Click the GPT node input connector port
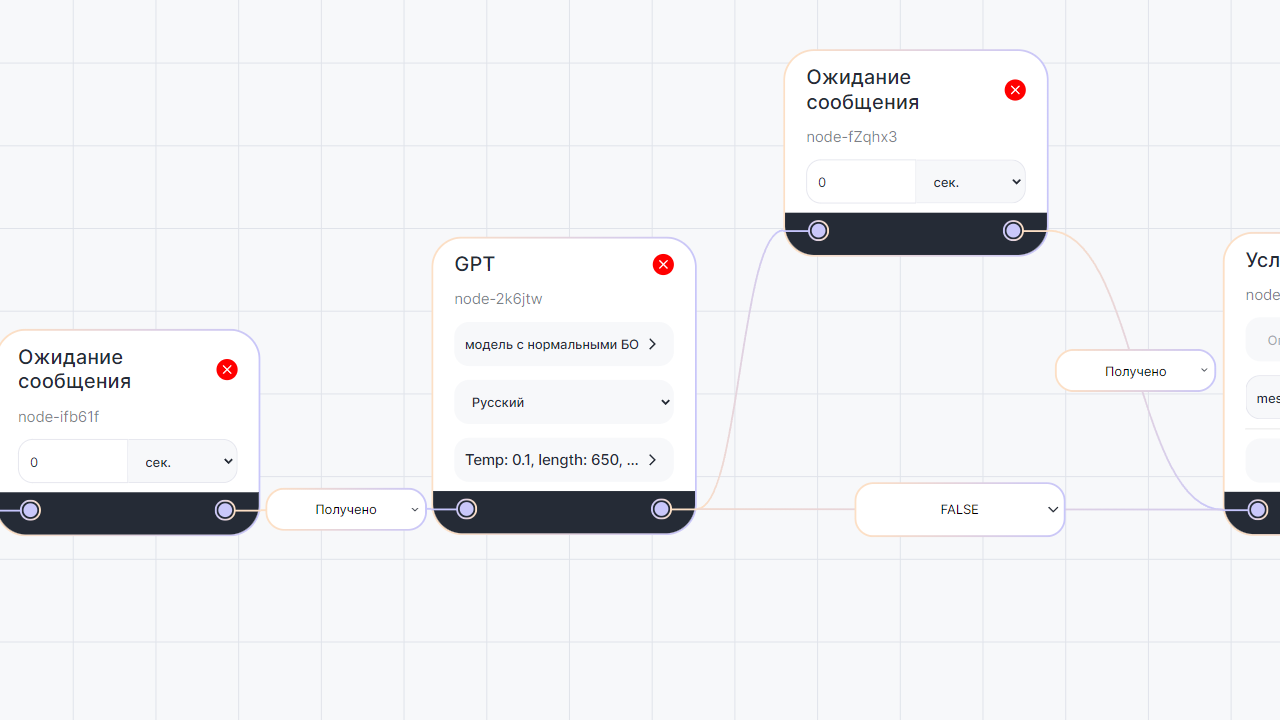This screenshot has height=720, width=1280. [467, 509]
